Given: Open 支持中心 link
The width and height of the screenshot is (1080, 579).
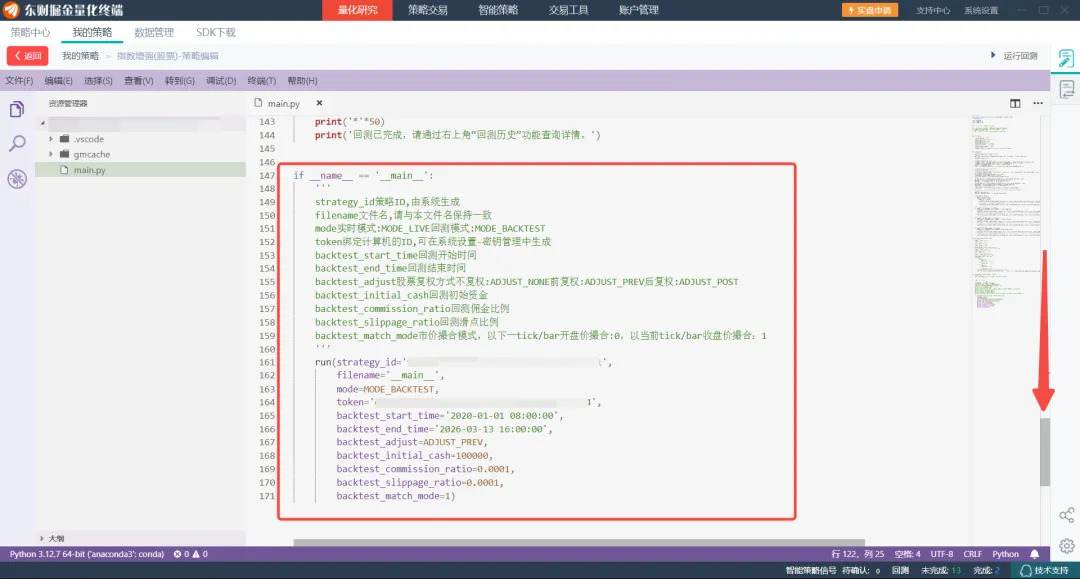Looking at the screenshot, I should 933,10.
